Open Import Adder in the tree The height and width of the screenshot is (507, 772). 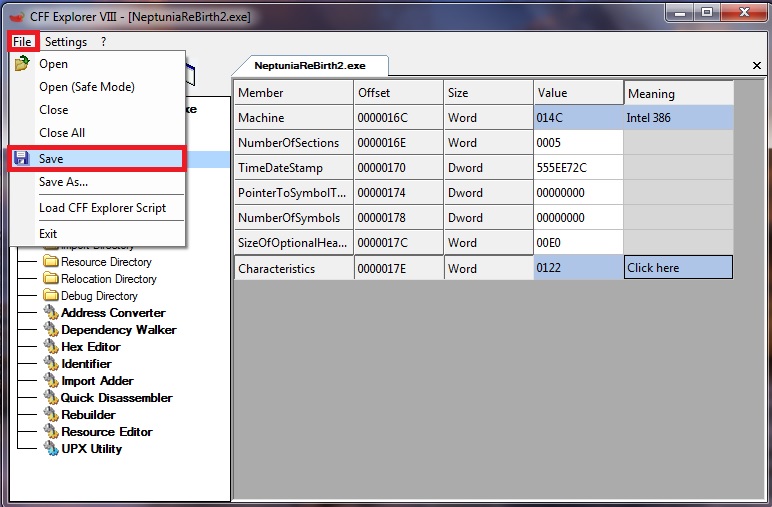coord(97,380)
